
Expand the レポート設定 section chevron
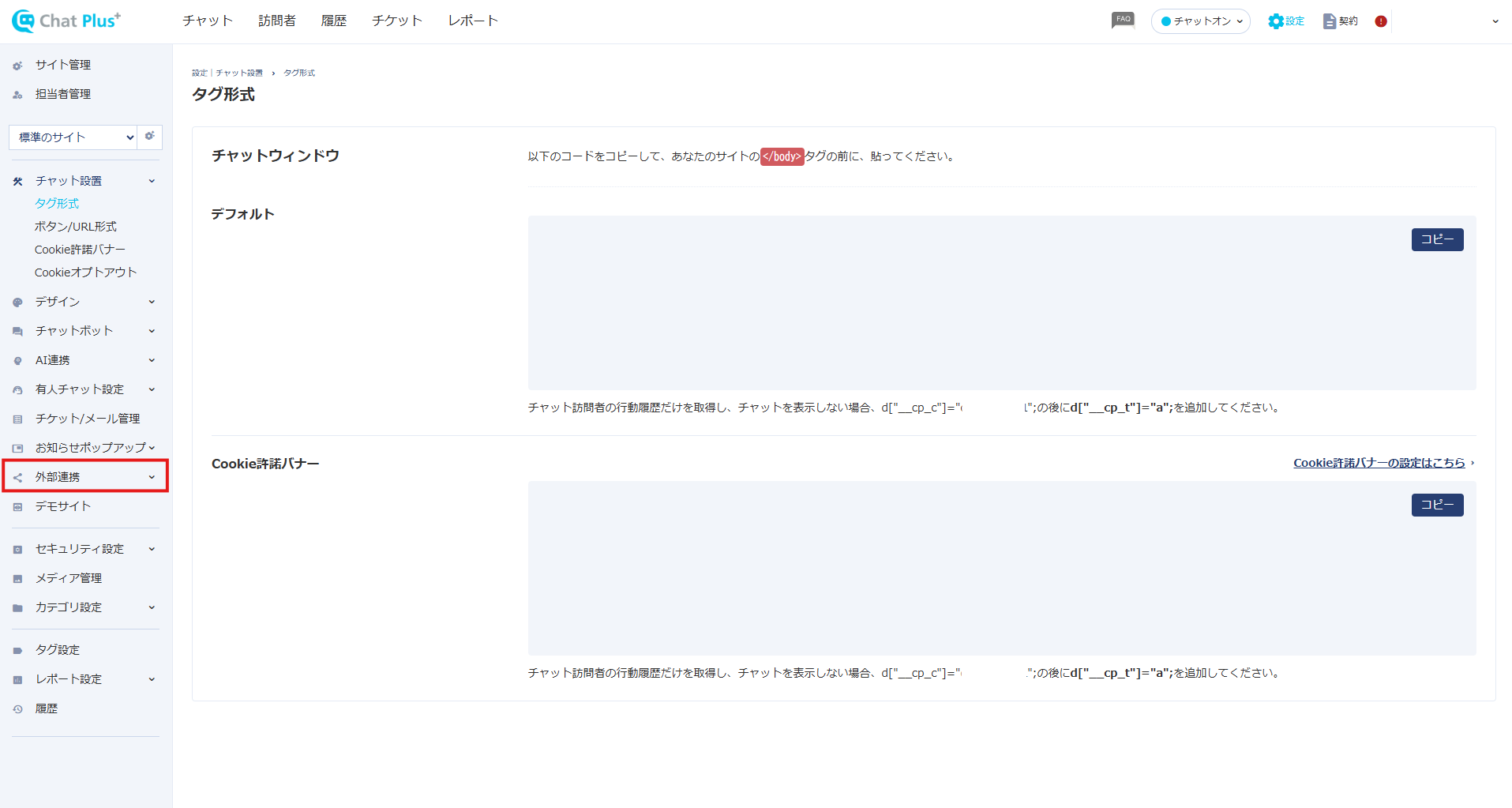tap(152, 679)
